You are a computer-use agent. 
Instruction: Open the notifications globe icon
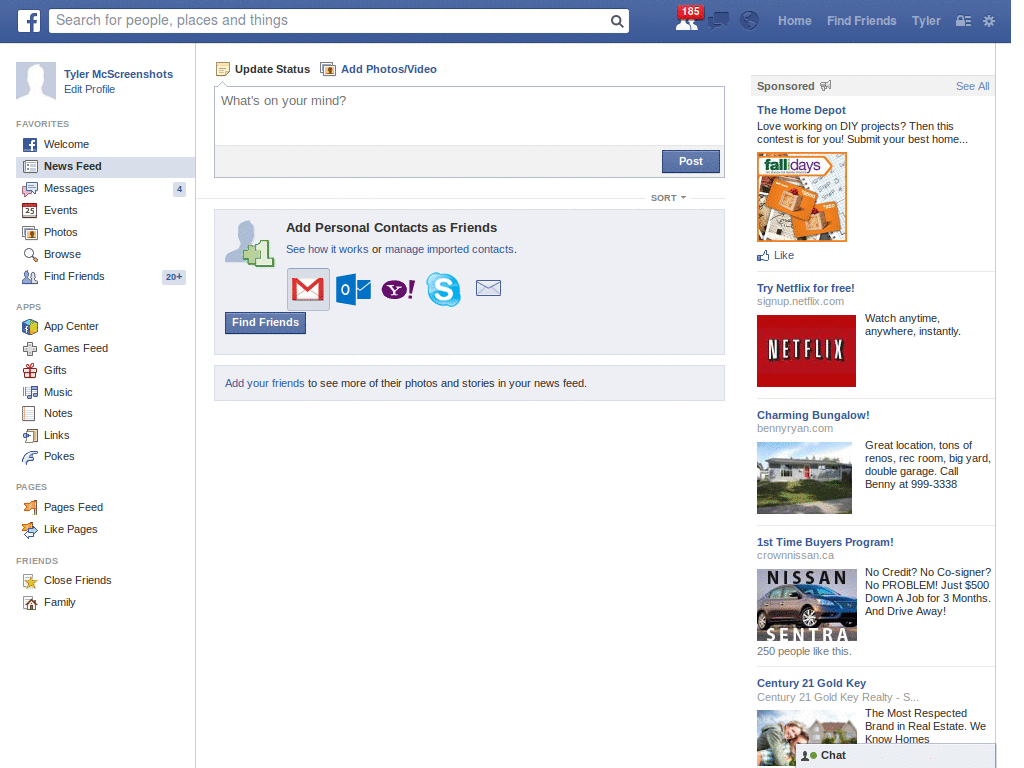pos(749,21)
